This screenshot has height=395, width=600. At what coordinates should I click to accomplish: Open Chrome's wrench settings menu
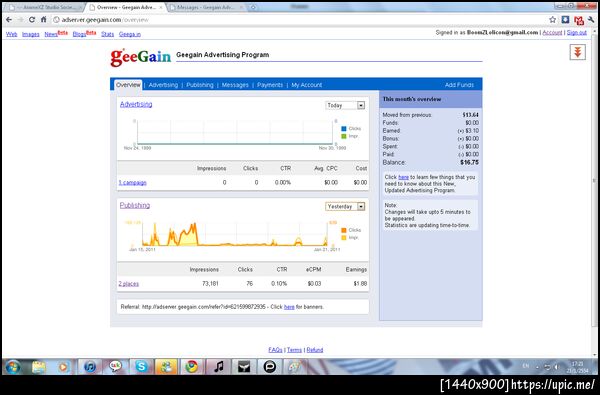pyautogui.click(x=592, y=20)
